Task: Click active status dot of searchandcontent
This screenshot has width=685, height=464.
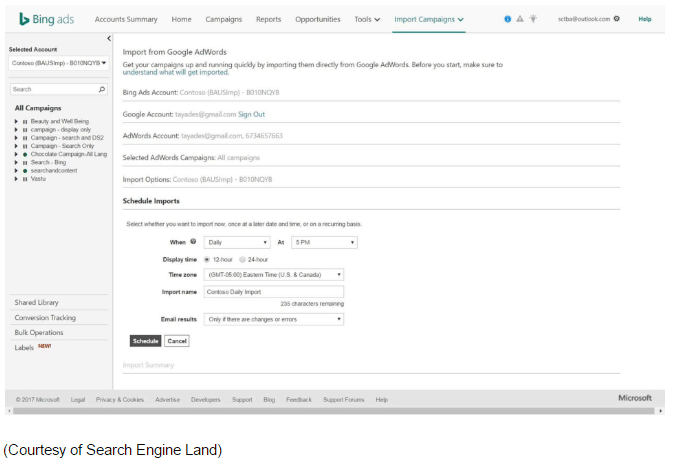Action: (x=25, y=171)
